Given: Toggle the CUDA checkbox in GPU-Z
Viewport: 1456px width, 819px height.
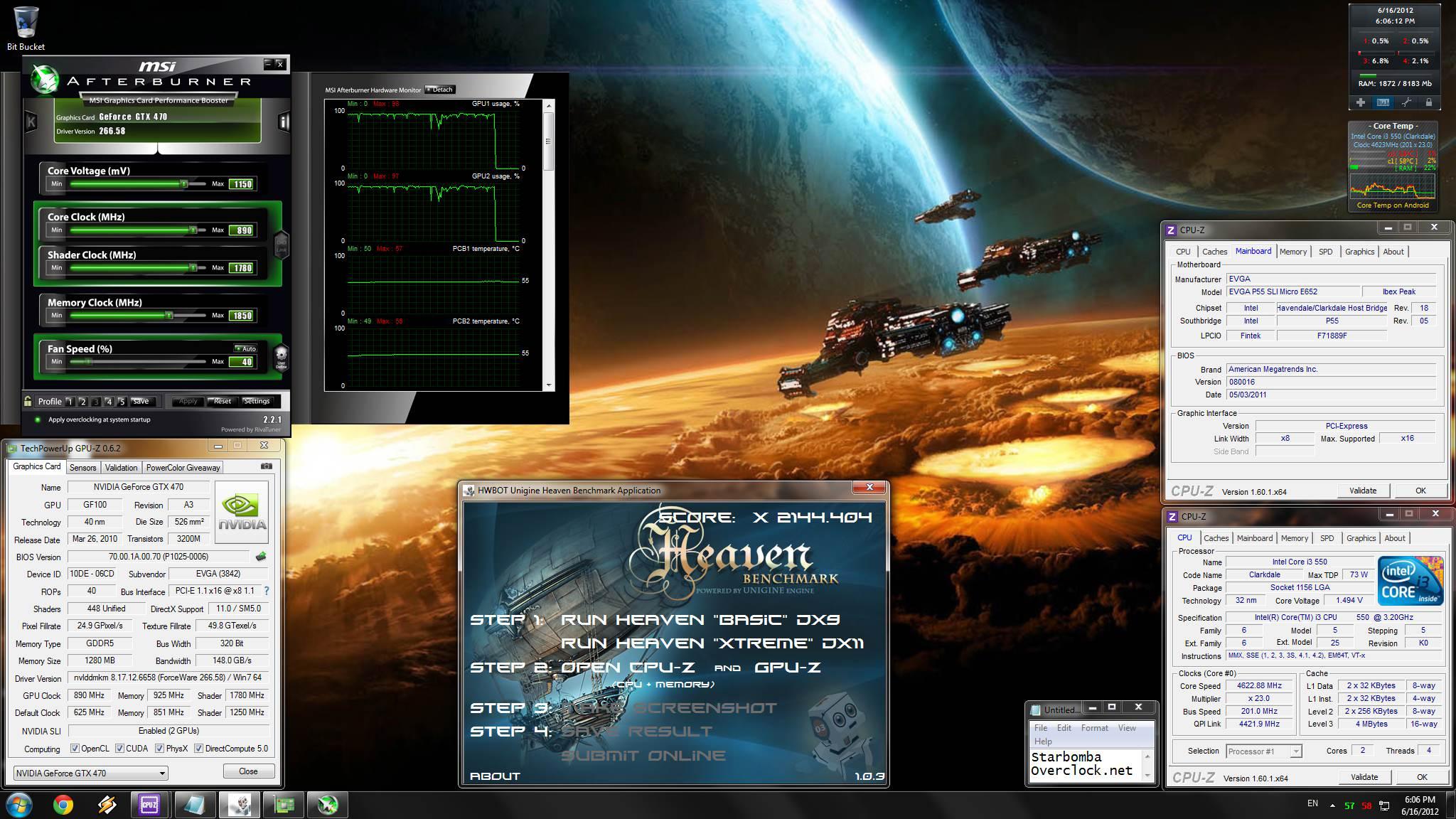Looking at the screenshot, I should pyautogui.click(x=119, y=748).
